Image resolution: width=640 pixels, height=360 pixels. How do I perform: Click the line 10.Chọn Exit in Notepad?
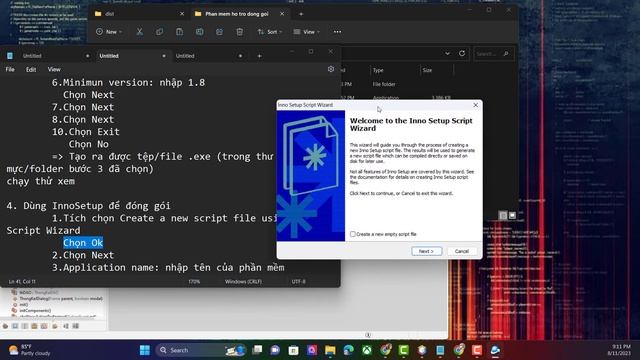pos(86,132)
